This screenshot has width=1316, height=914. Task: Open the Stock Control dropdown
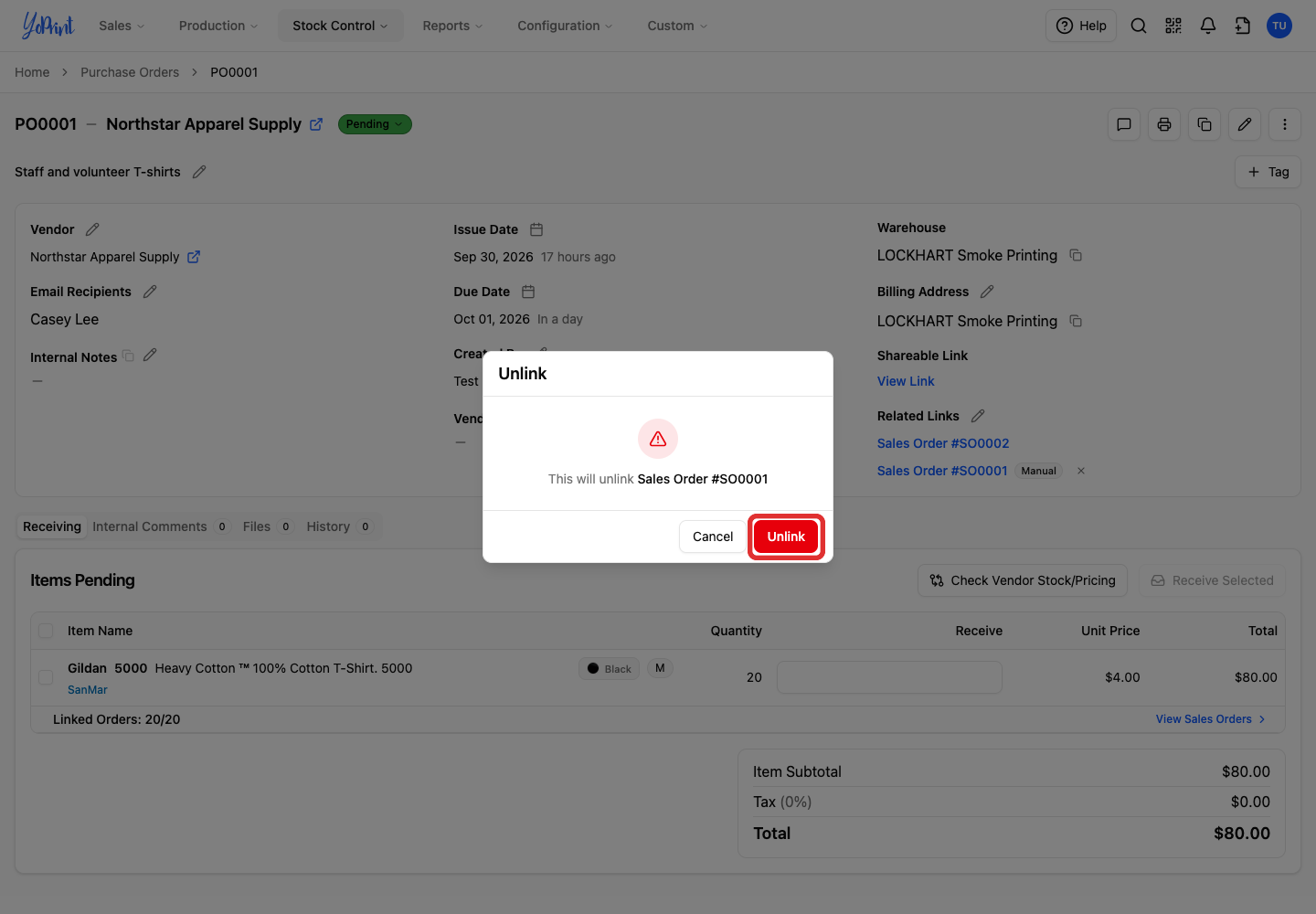click(340, 26)
